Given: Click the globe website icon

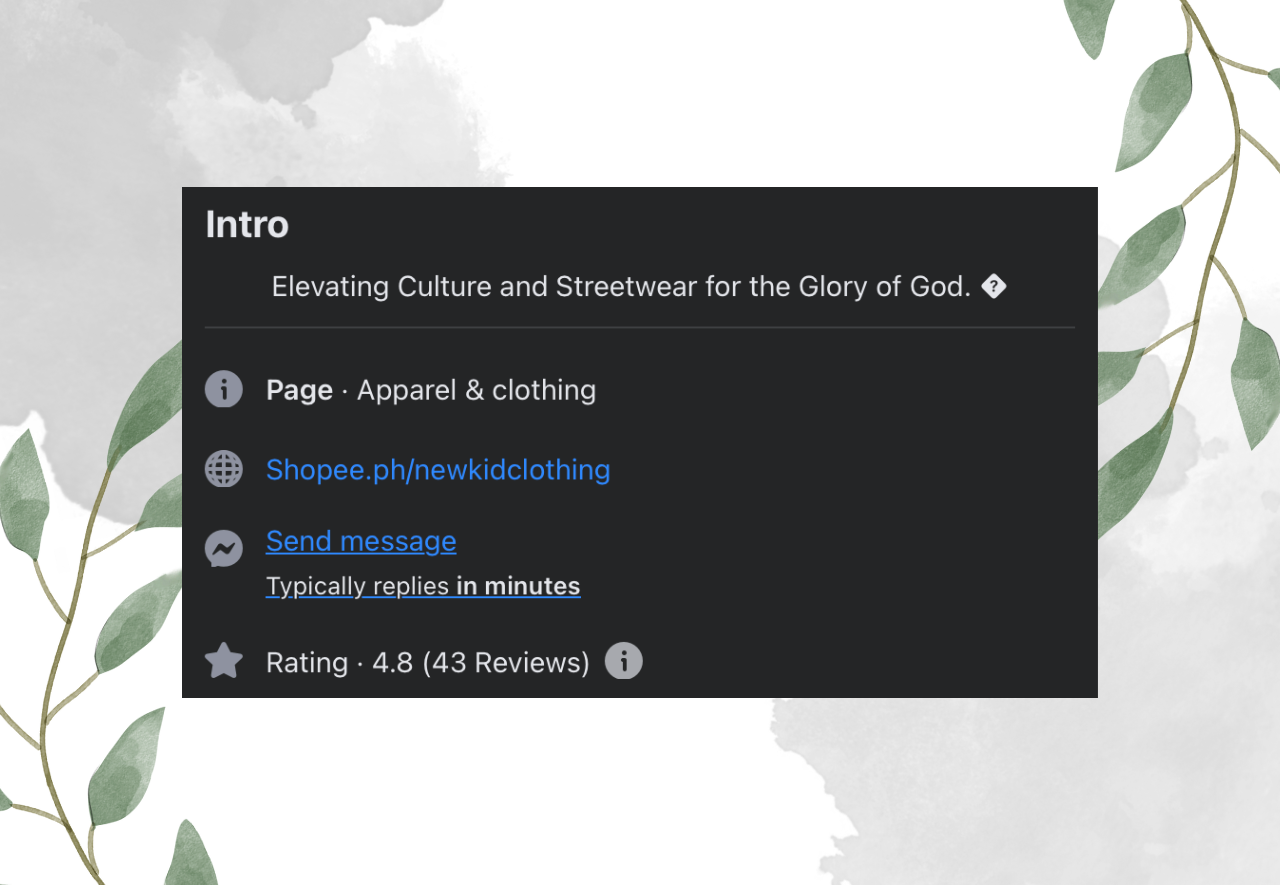Looking at the screenshot, I should pos(224,469).
